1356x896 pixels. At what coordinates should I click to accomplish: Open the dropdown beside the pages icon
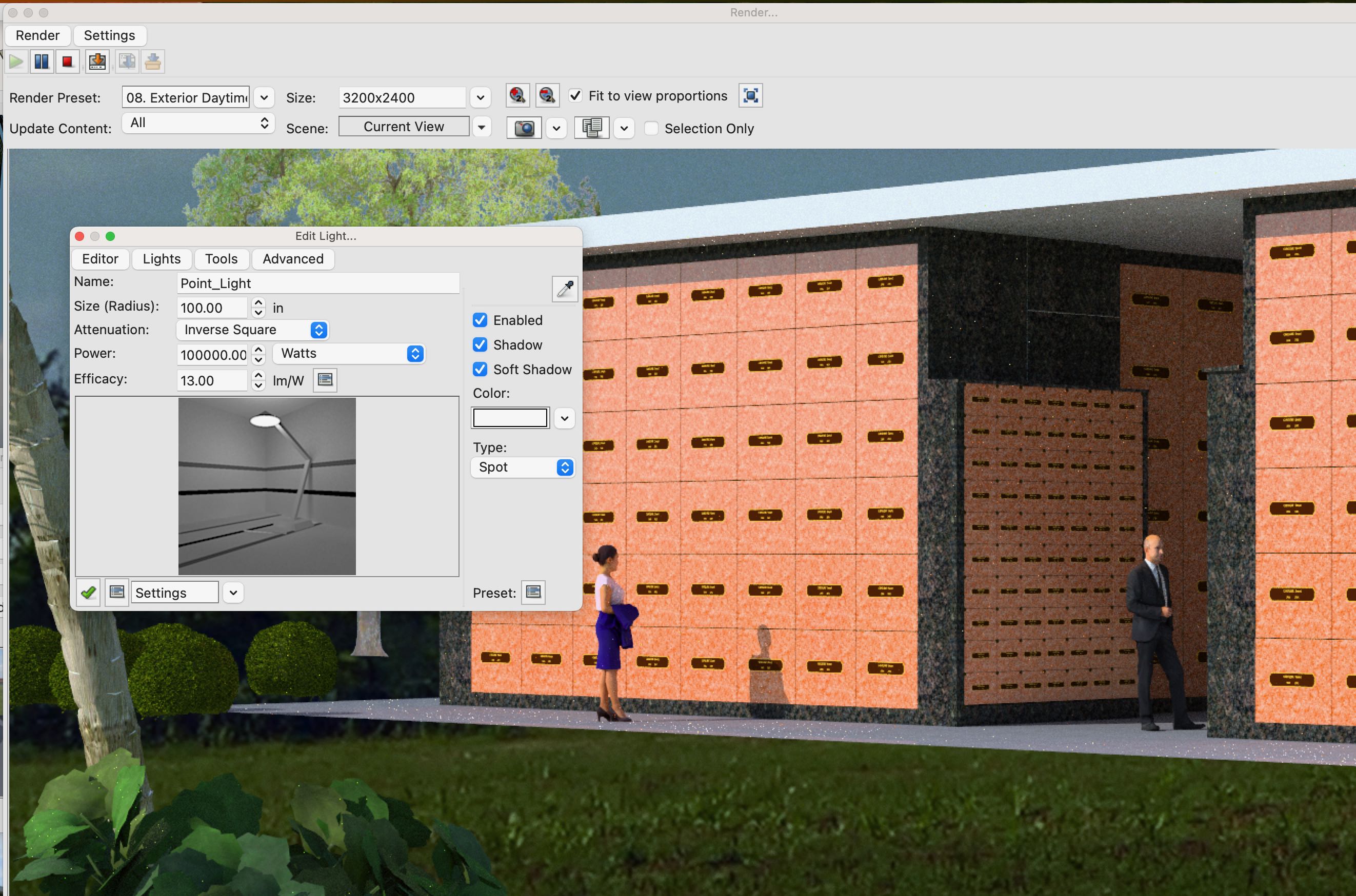(624, 128)
